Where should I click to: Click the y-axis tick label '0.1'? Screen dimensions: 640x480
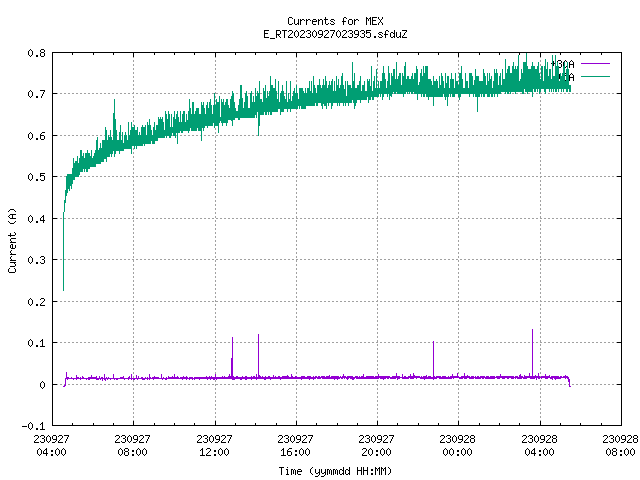(36, 343)
